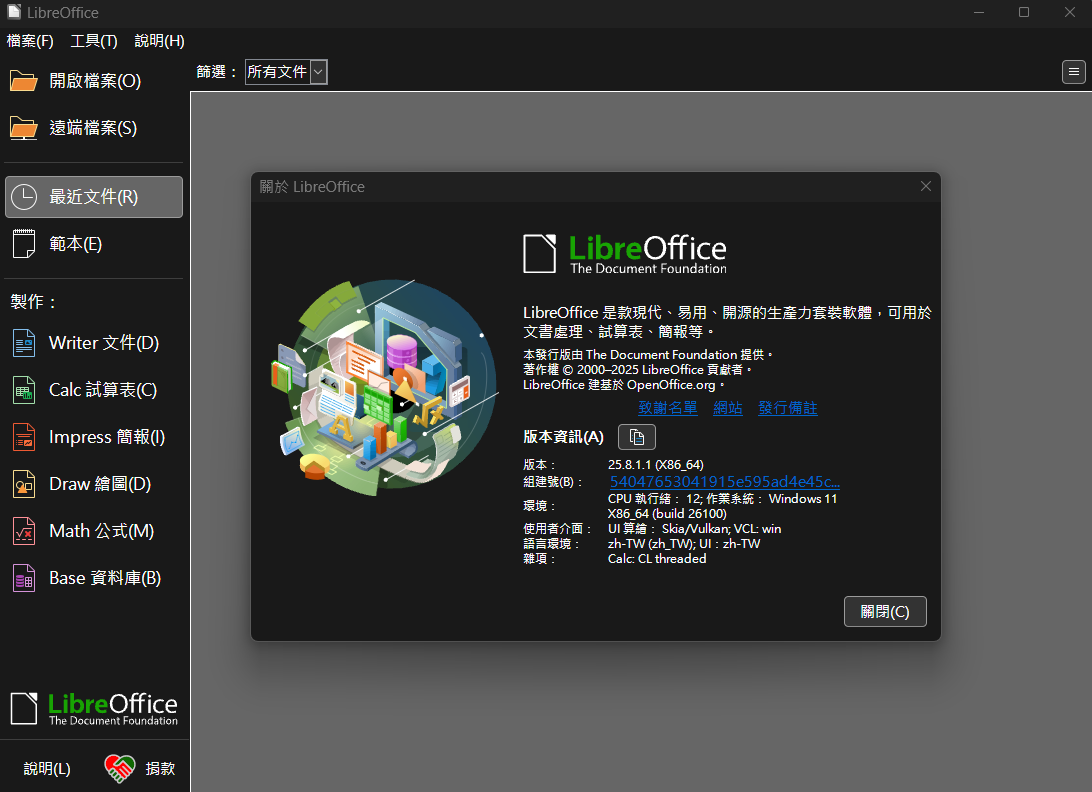Click the Calc spreadsheet icon
This screenshot has width=1092, height=792.
click(24, 390)
